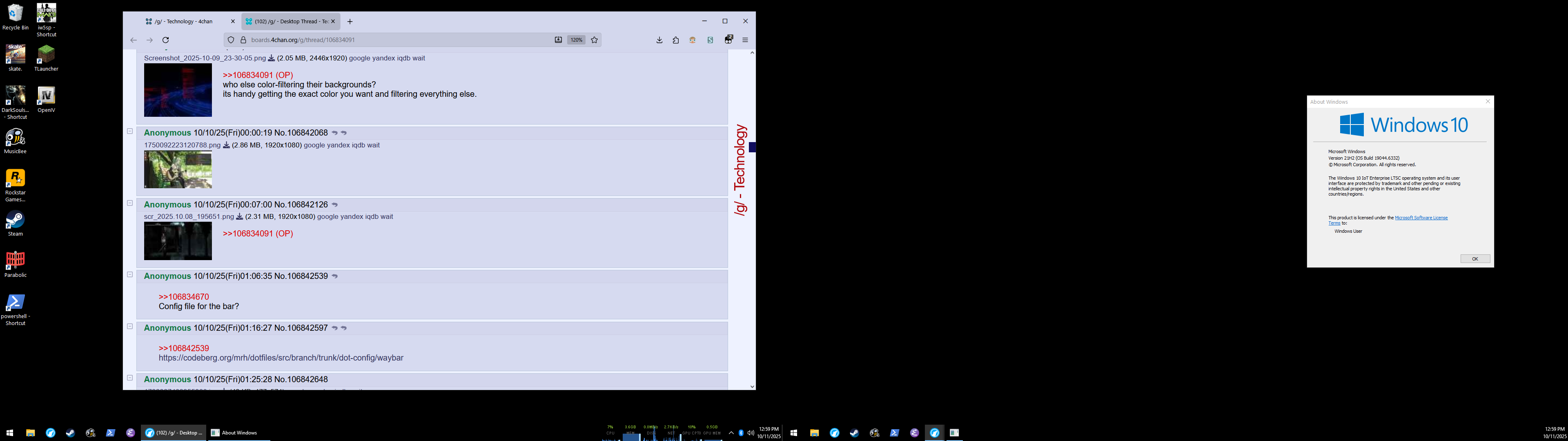This screenshot has height=441, width=1568.
Task: Open a new browser tab
Action: 350,21
